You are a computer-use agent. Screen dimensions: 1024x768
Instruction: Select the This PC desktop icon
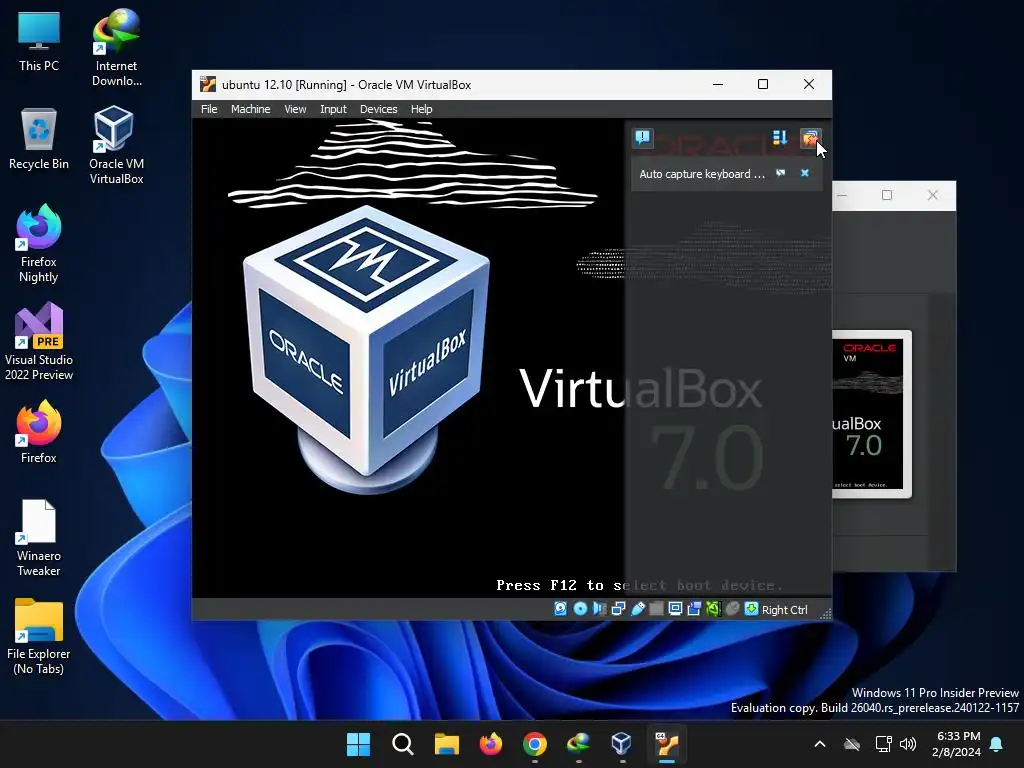point(39,42)
